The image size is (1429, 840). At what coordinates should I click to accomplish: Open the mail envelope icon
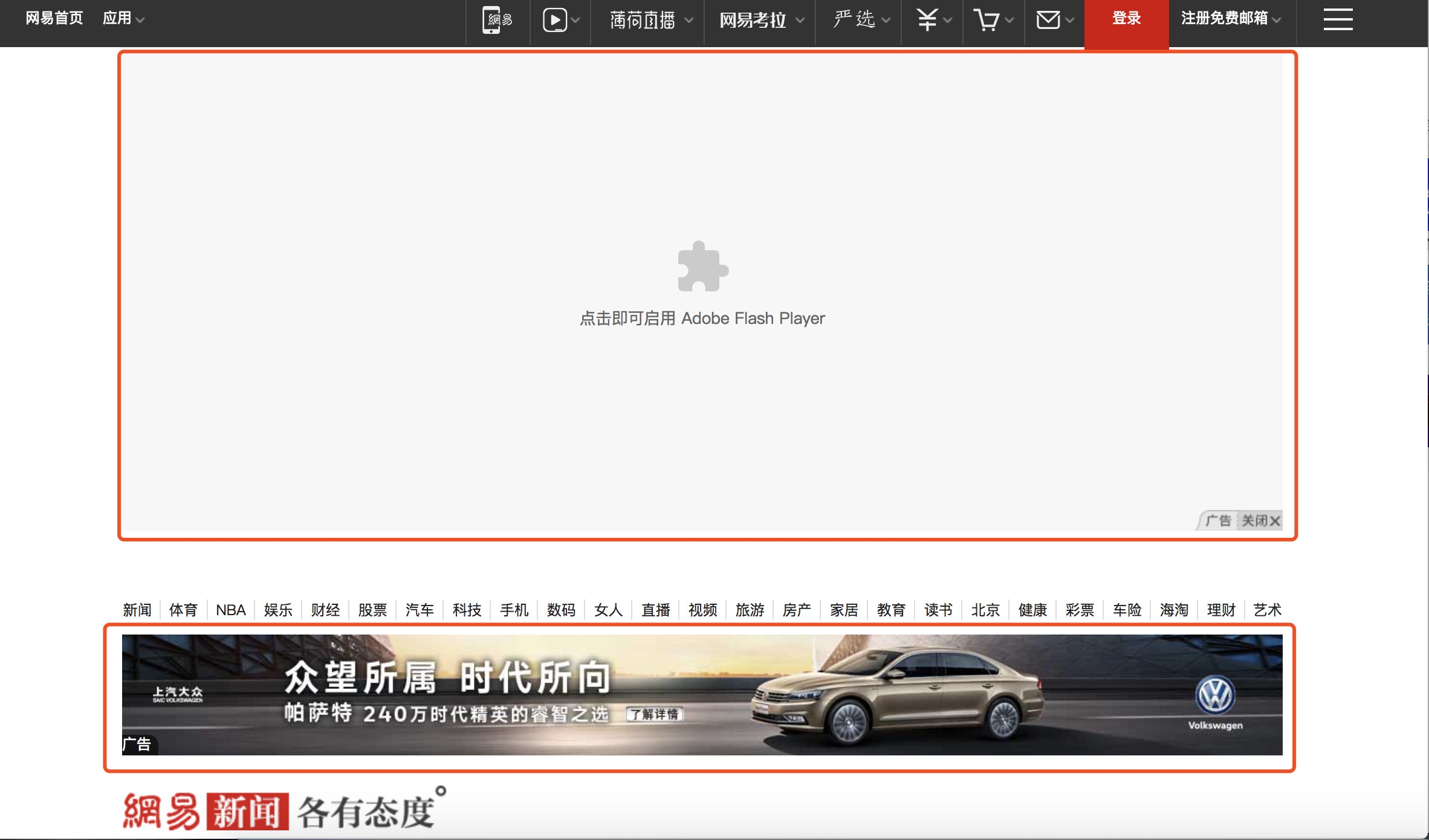pyautogui.click(x=1048, y=20)
